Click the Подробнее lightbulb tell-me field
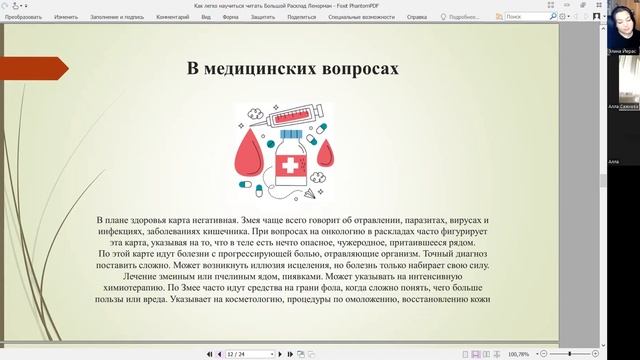This screenshot has width=640, height=360. click(x=460, y=17)
